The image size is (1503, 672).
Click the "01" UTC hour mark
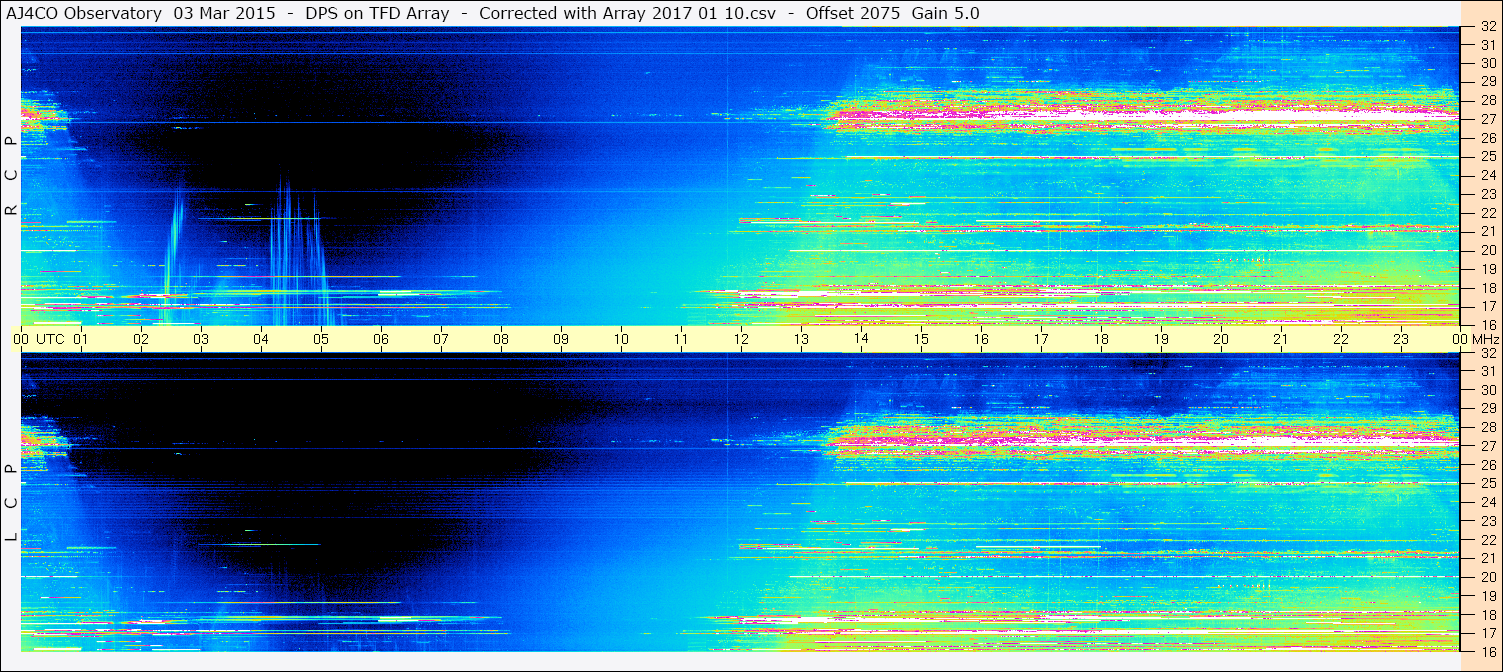(x=81, y=339)
